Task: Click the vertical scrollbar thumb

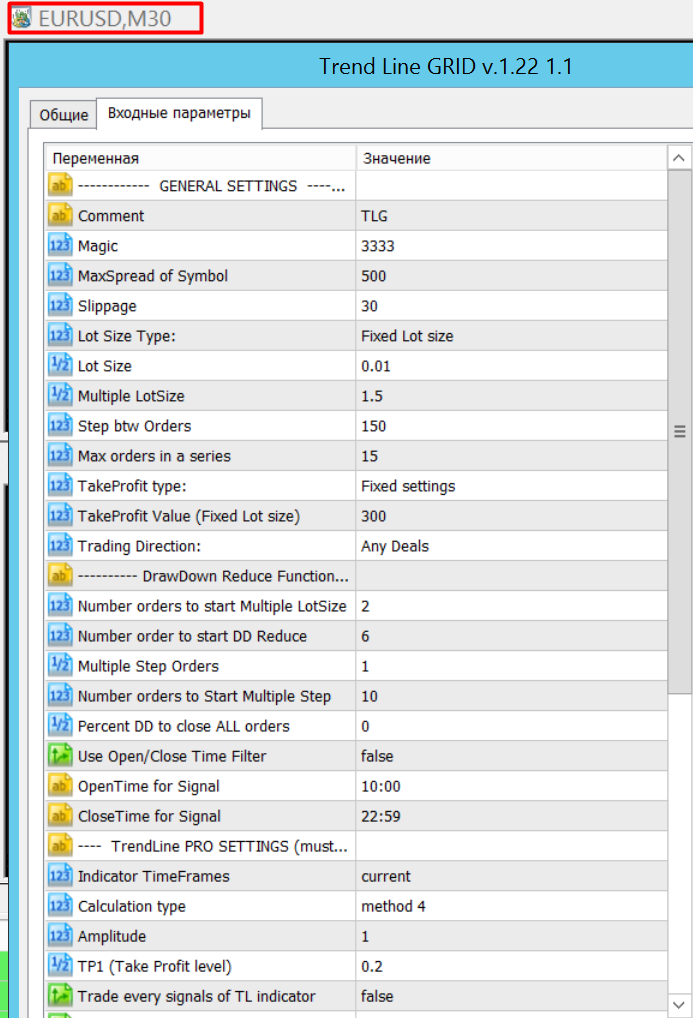Action: [679, 432]
